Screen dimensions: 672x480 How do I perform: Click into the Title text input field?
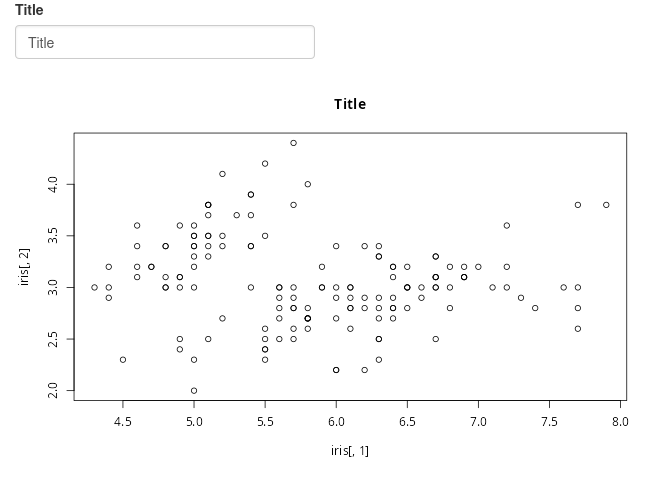coord(165,42)
